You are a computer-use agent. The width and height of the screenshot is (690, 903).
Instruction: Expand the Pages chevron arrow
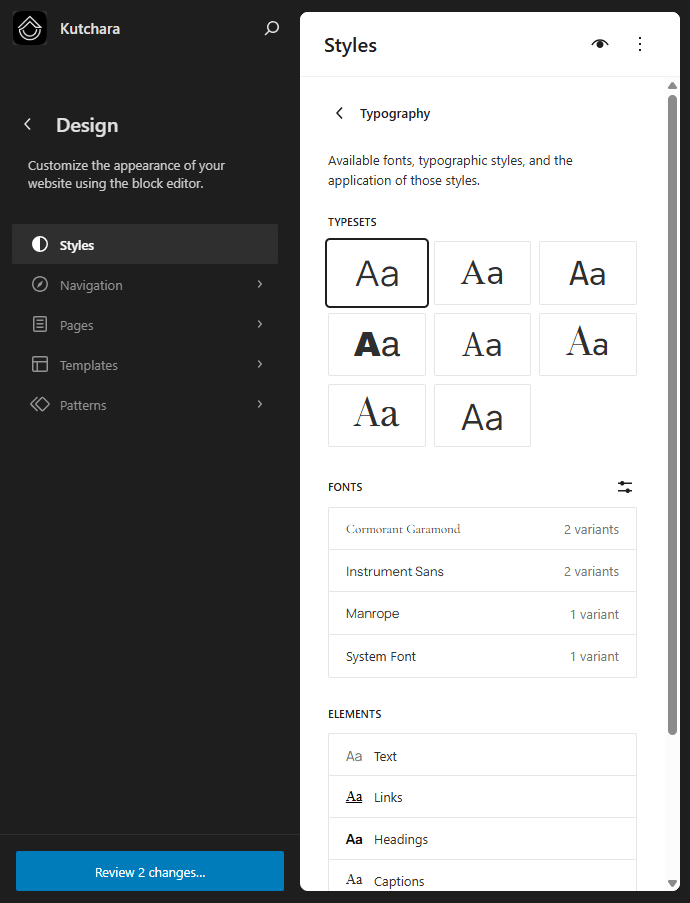tap(260, 324)
